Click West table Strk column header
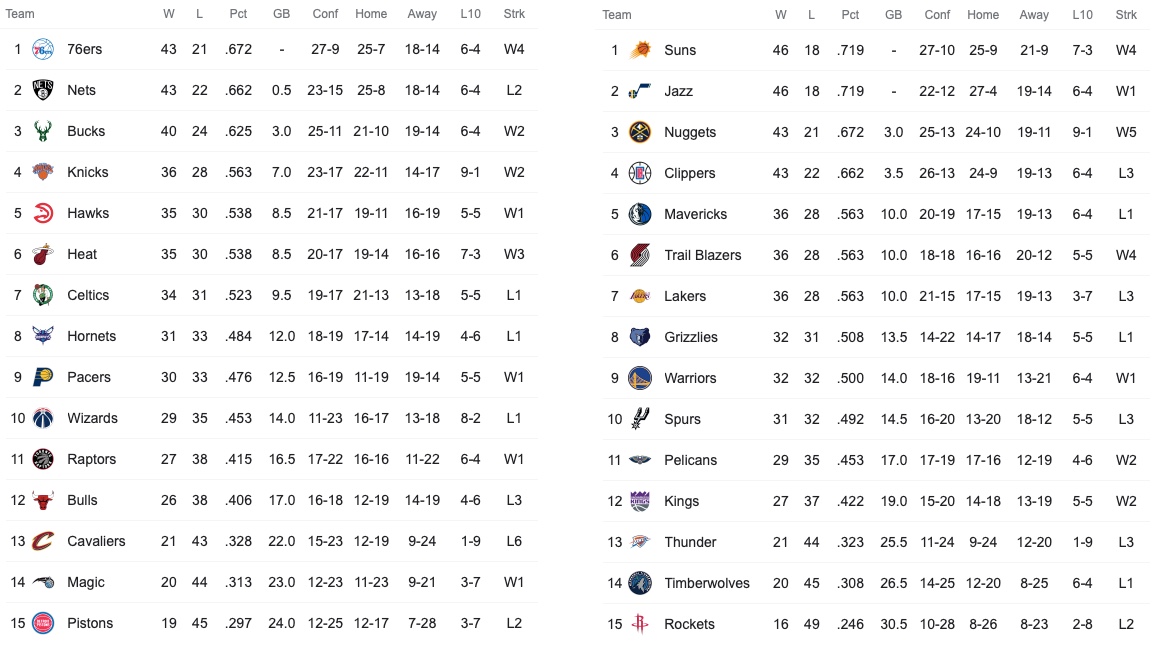Image resolution: width=1157 pixels, height=663 pixels. tap(1126, 15)
